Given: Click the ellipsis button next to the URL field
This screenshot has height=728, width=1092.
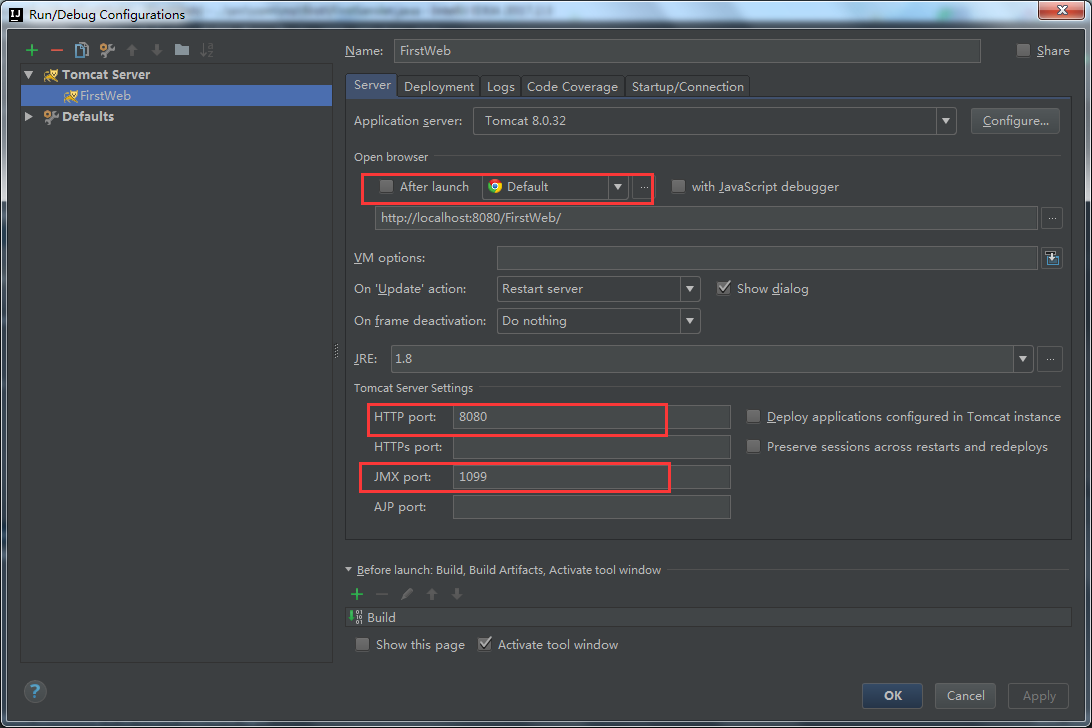Looking at the screenshot, I should 1052,218.
